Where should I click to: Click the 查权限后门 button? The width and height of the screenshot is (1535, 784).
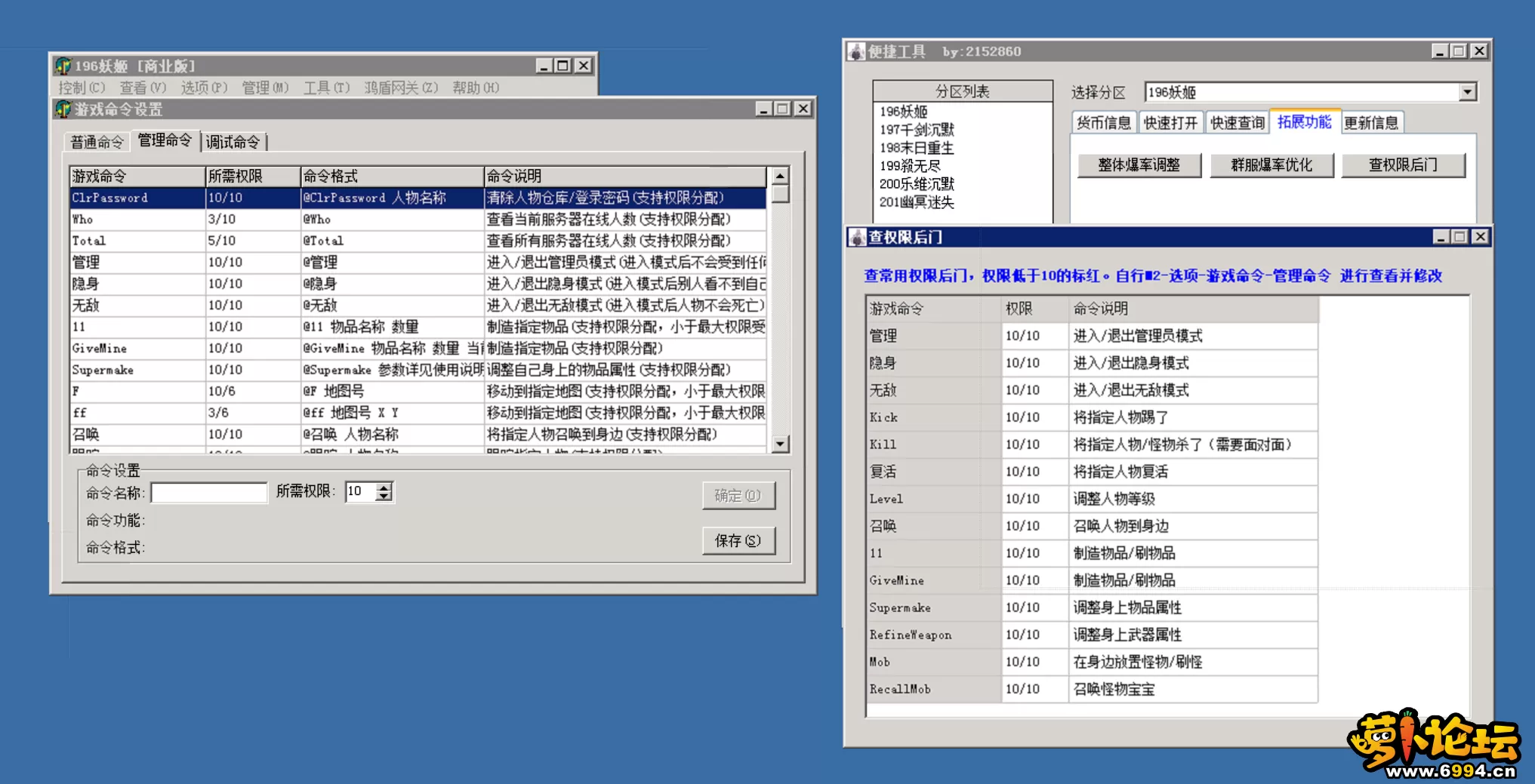pos(1404,165)
